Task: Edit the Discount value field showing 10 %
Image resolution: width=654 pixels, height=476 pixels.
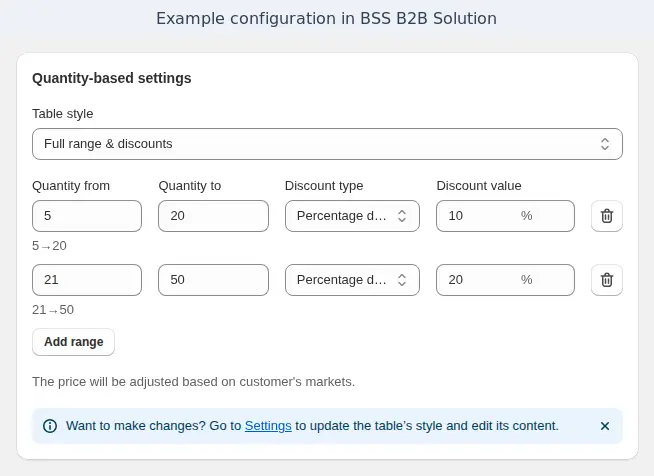Action: click(506, 216)
